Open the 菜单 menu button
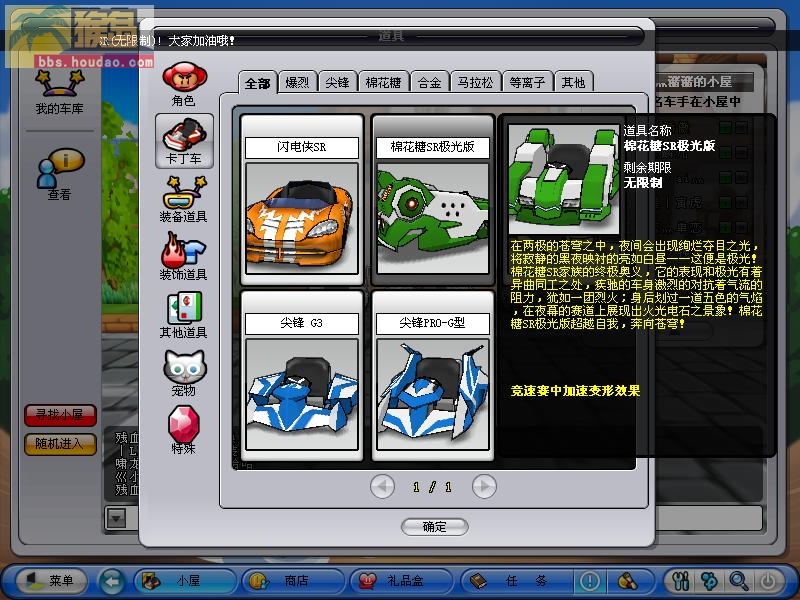800x600 pixels. [51, 581]
